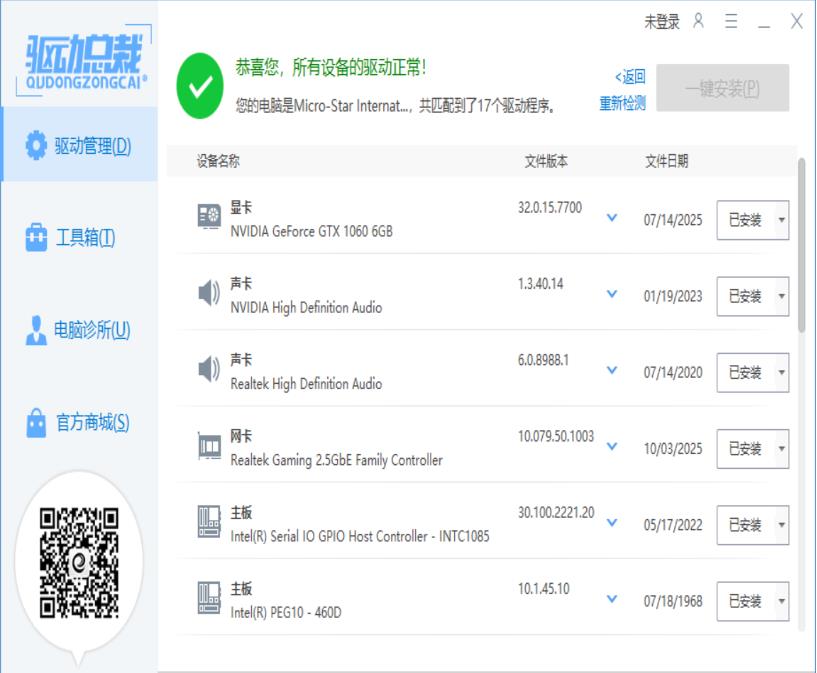
Task: Click 已安装 button for Realtek High Definition Audio
Action: click(x=745, y=372)
